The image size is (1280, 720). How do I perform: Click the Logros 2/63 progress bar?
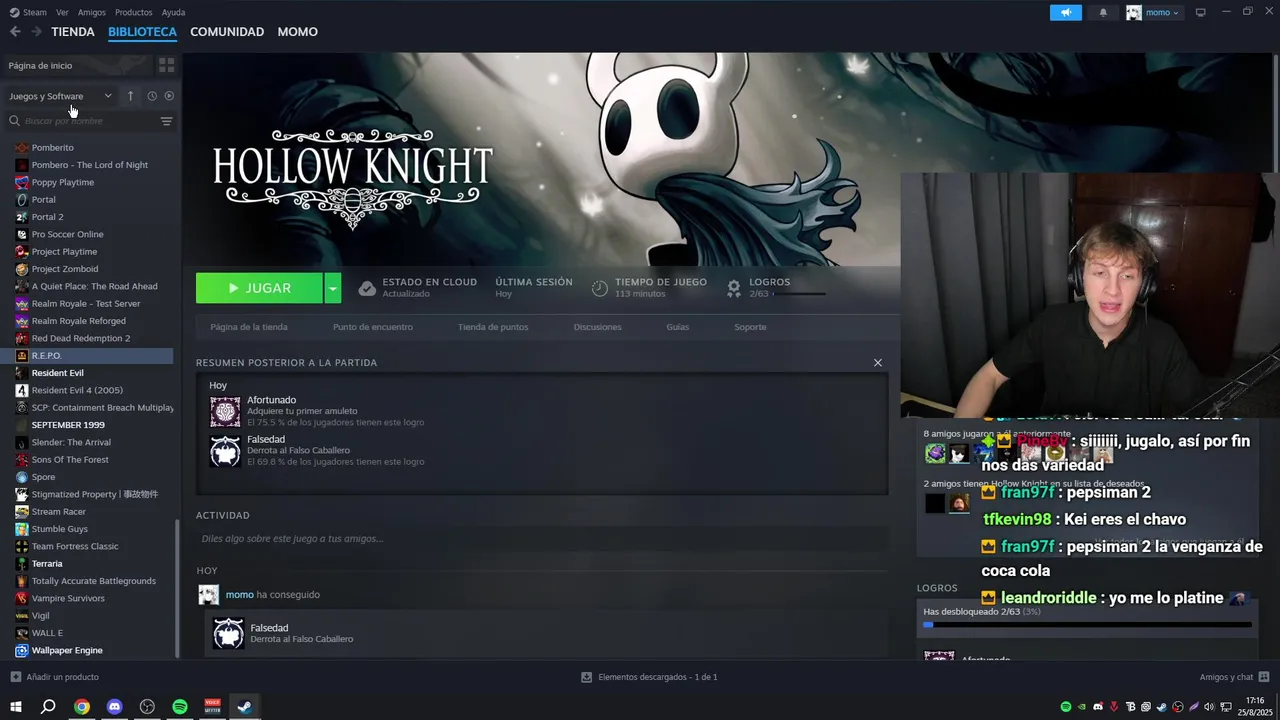coord(799,294)
